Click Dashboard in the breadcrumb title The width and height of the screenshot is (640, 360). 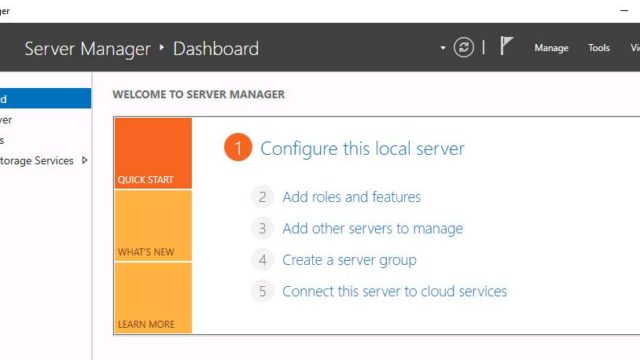click(x=216, y=49)
